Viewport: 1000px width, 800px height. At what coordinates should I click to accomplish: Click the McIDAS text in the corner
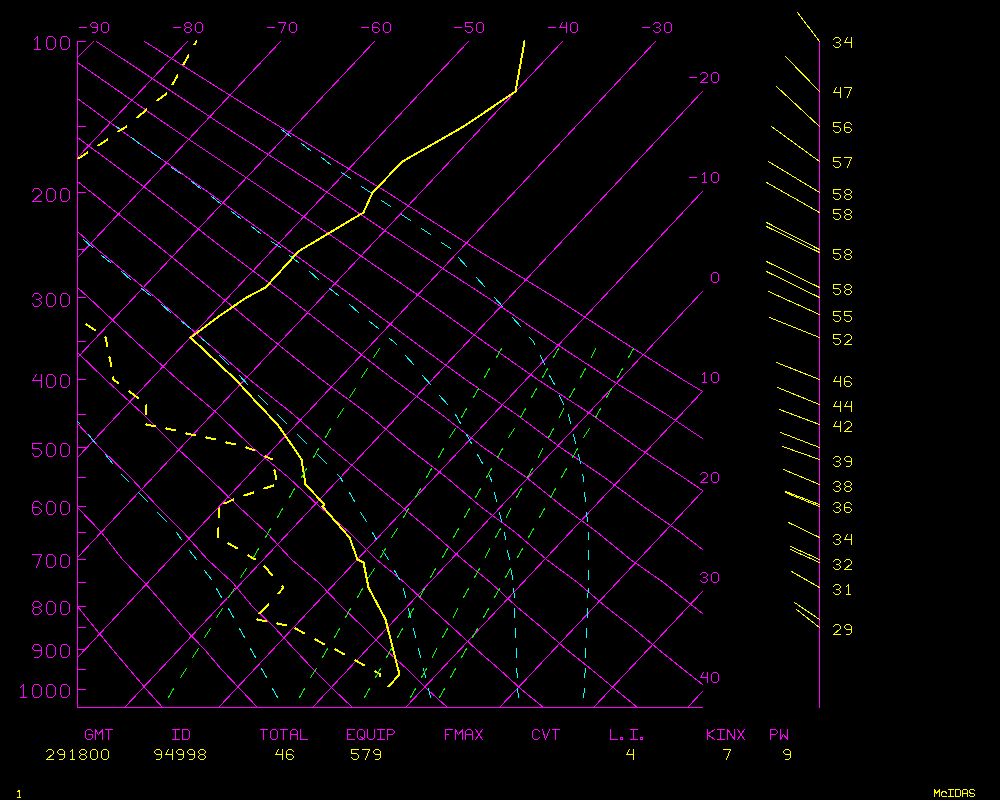pos(954,793)
